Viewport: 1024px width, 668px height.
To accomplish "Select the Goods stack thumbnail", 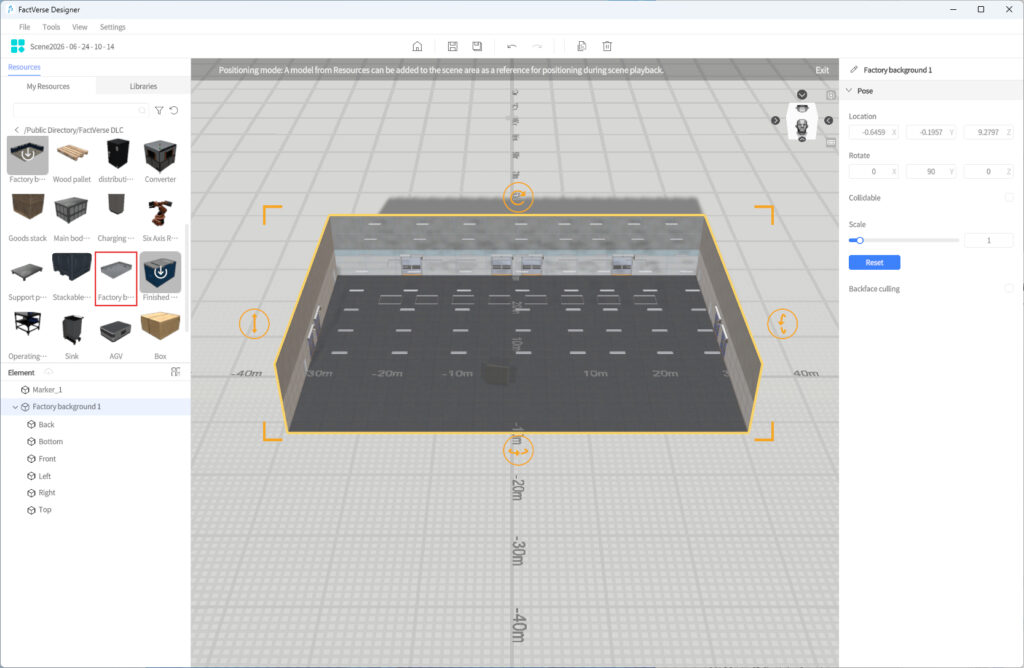I will 27,209.
